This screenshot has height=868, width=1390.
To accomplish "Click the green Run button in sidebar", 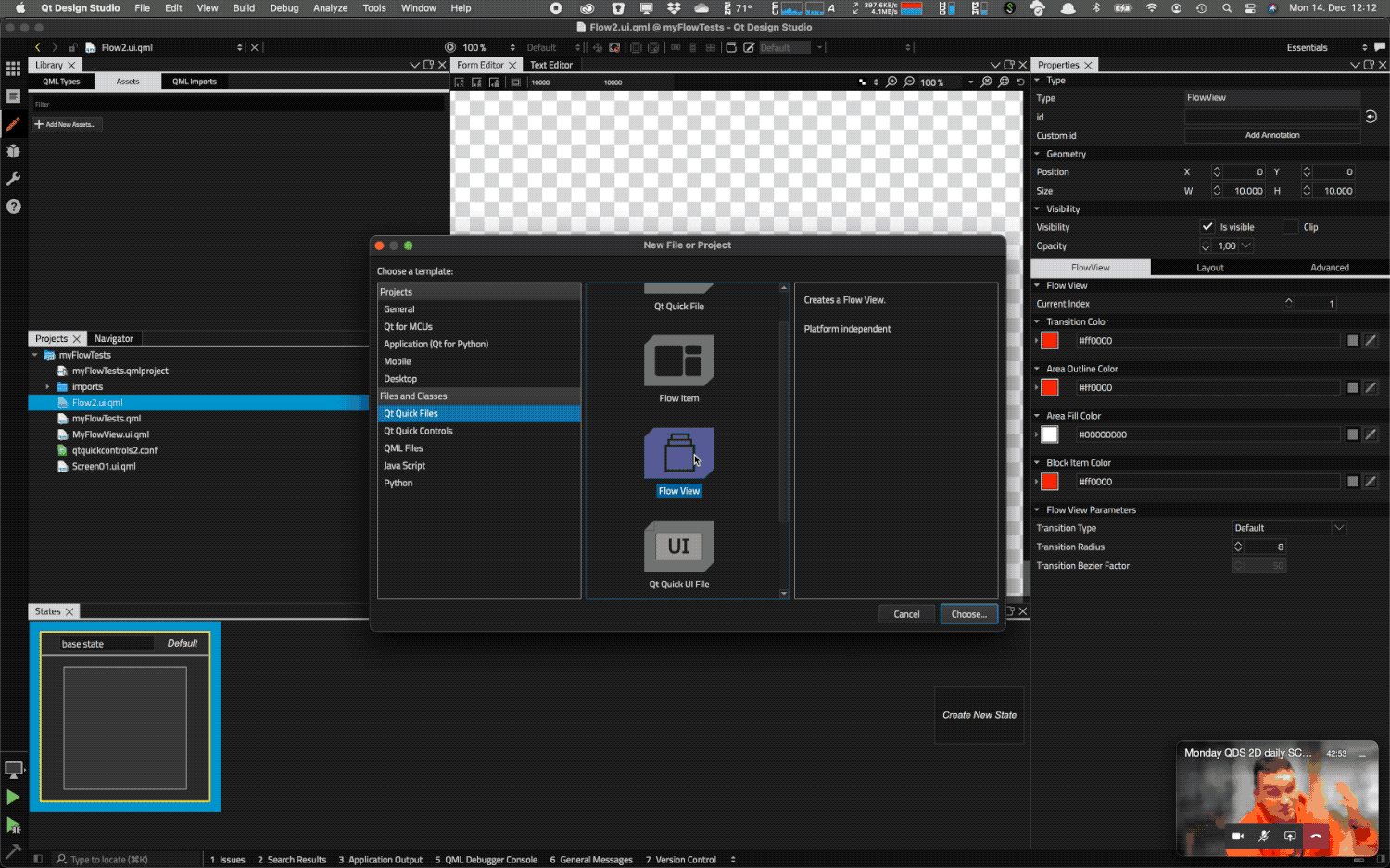I will [x=13, y=797].
